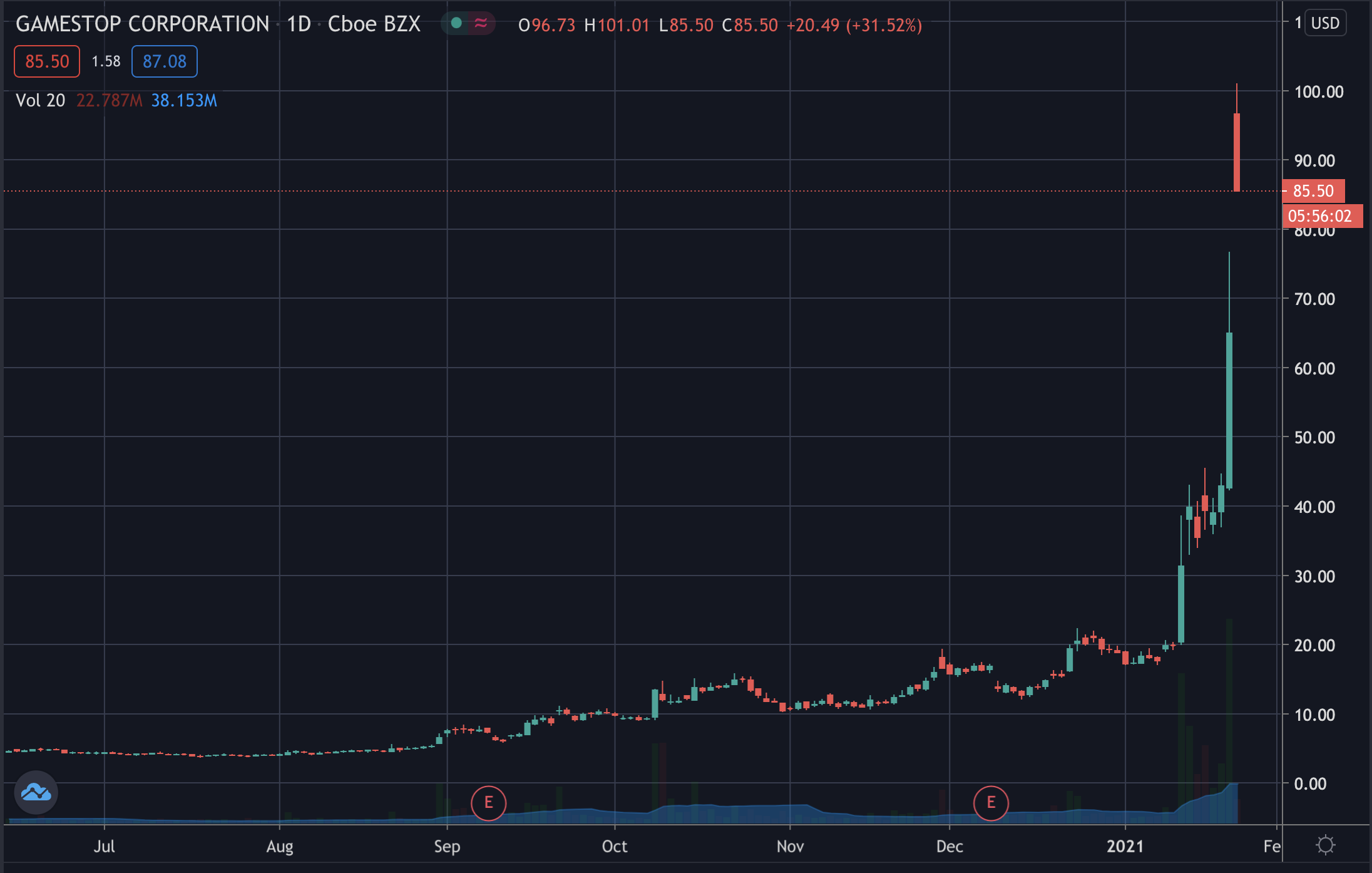Click the 1D interval label
Viewport: 1372px width, 873px height.
point(299,24)
